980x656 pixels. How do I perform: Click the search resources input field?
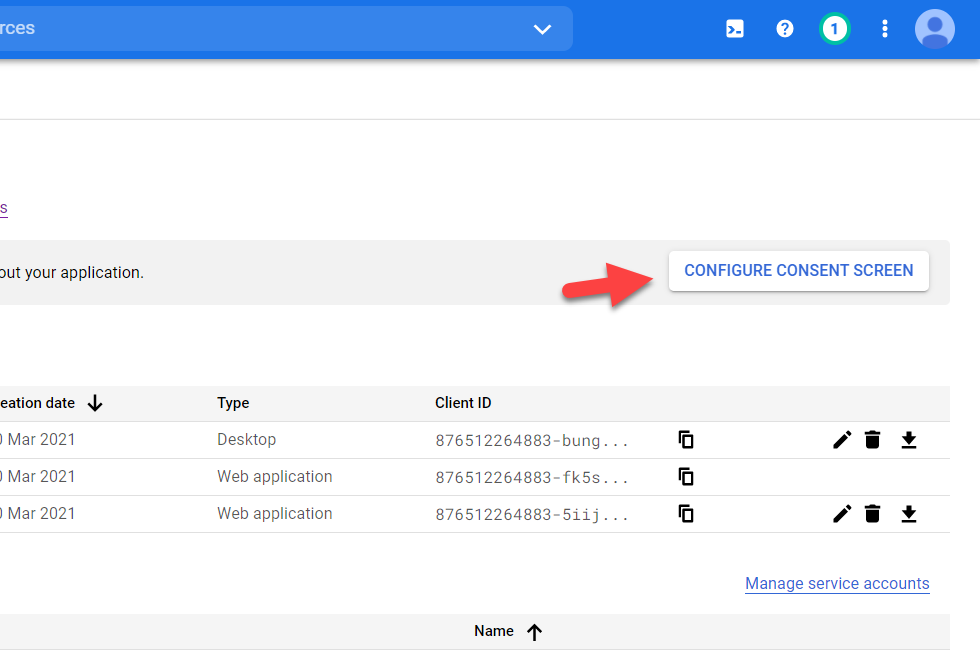coord(250,29)
